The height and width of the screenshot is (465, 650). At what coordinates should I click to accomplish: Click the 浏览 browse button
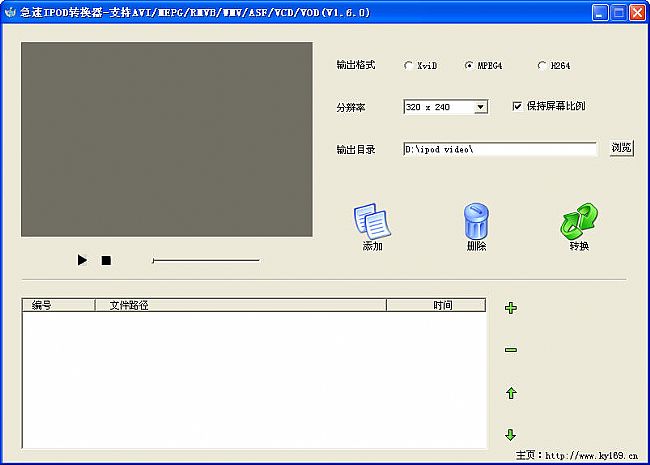(621, 148)
